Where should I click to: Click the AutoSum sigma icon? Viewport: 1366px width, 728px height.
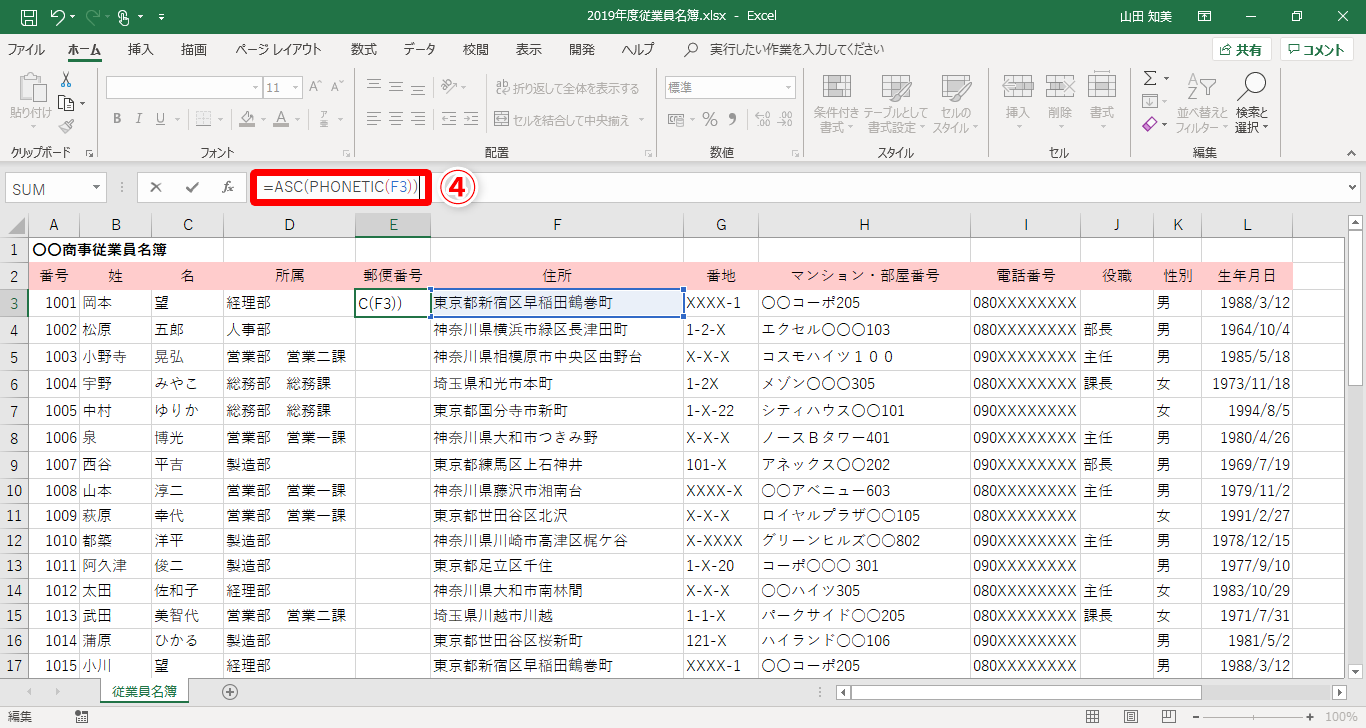1150,78
